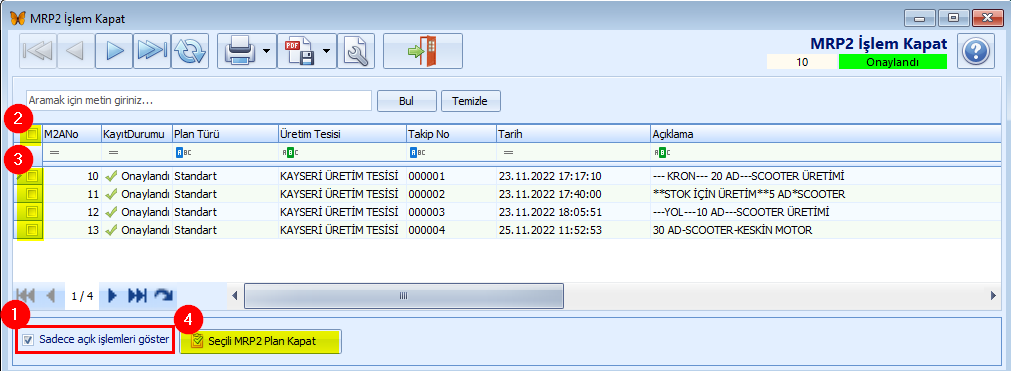
Task: Select Takip No cell 000004
Action: pos(451,230)
